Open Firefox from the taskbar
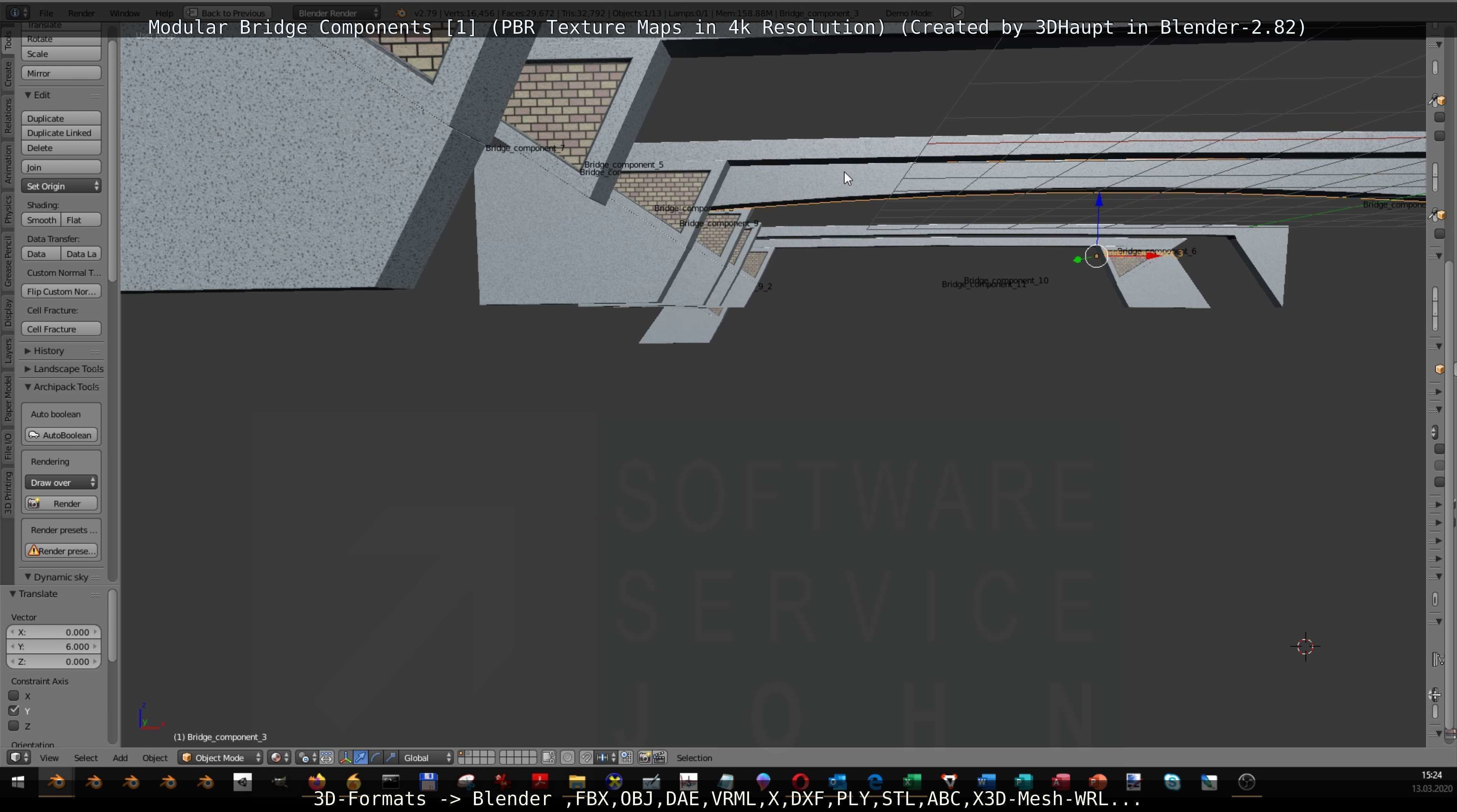The image size is (1457, 812). 317,782
